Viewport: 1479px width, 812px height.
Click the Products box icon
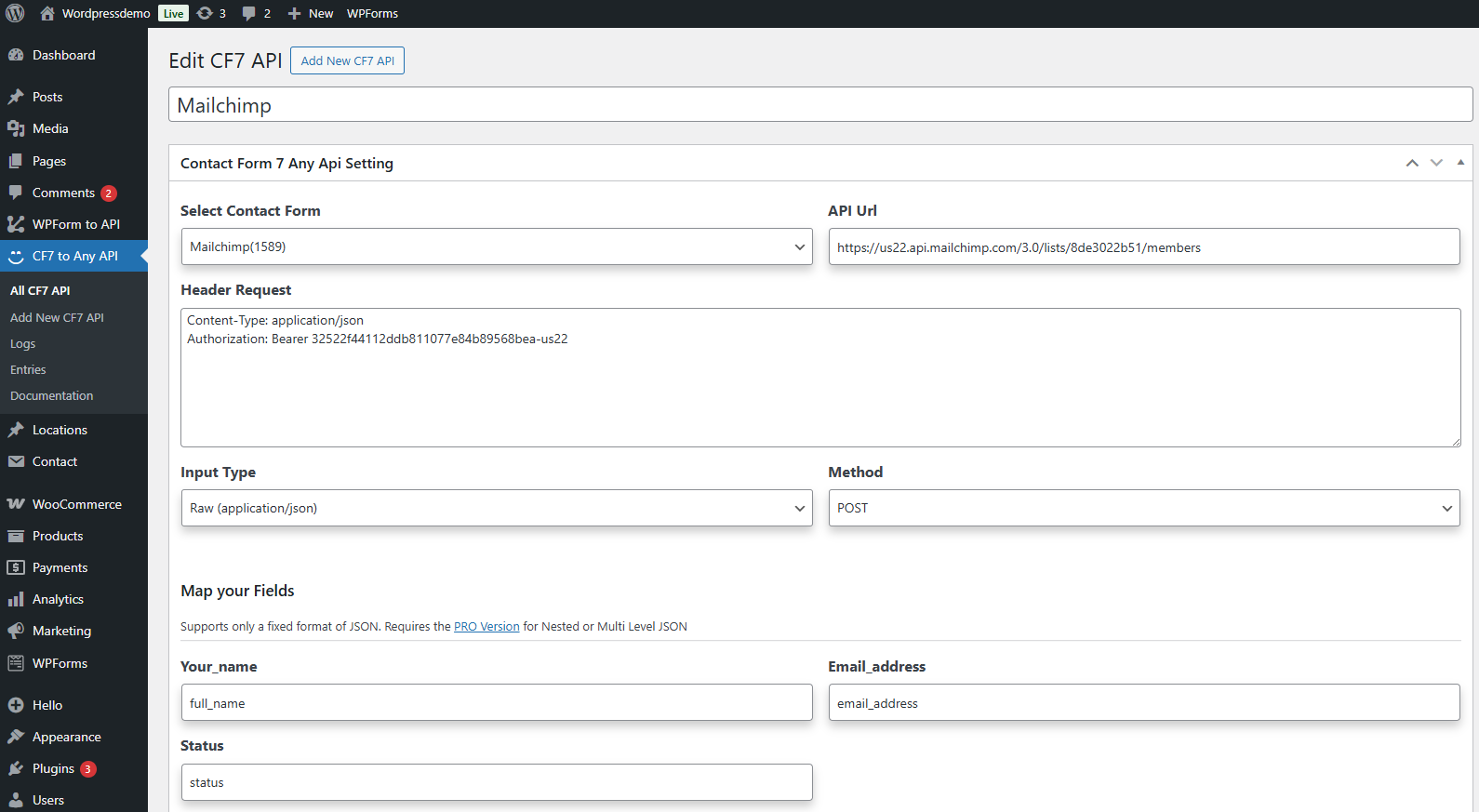[16, 536]
